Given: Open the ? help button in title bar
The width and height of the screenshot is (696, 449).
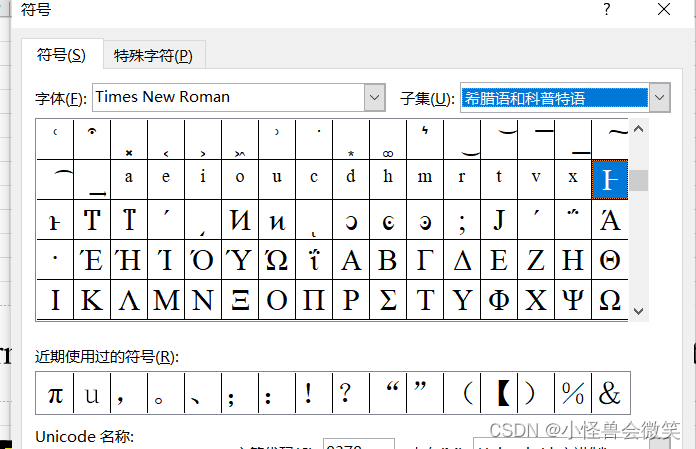Looking at the screenshot, I should pos(607,9).
